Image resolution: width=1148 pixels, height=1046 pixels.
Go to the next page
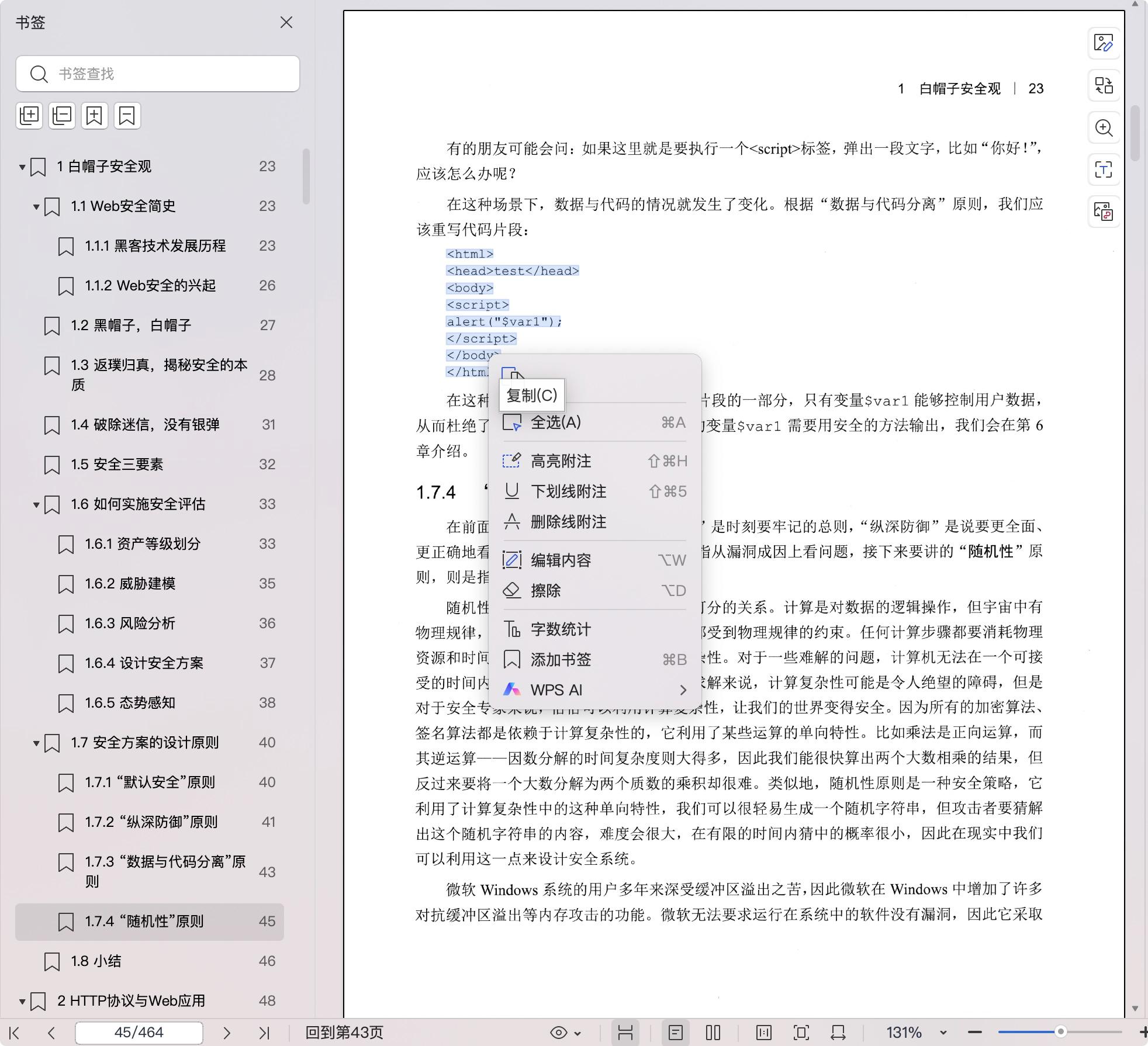coord(227,1033)
